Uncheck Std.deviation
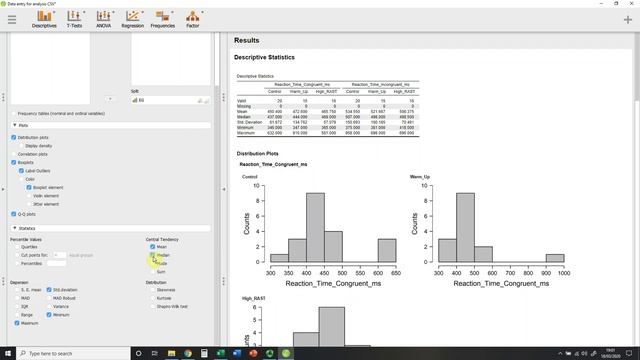Image resolution: width=640 pixels, height=360 pixels. (49, 290)
